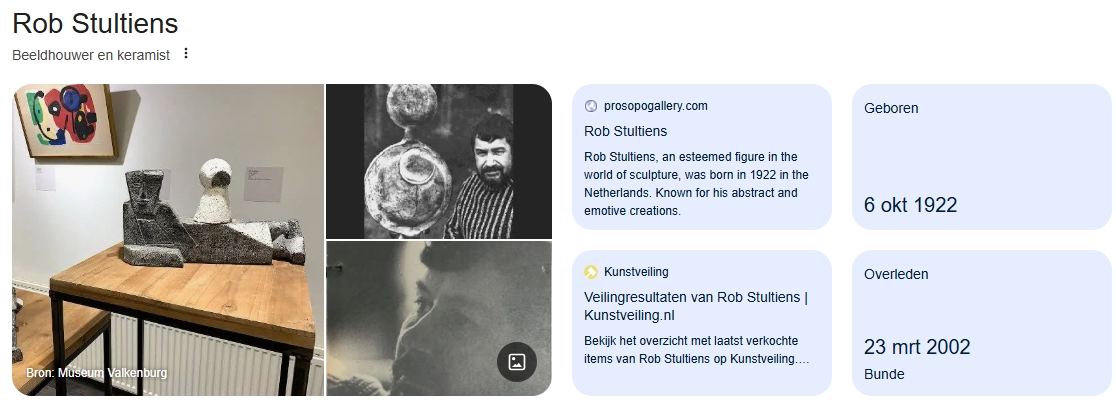Click the prosopogallery.com globe favicon

click(x=590, y=106)
